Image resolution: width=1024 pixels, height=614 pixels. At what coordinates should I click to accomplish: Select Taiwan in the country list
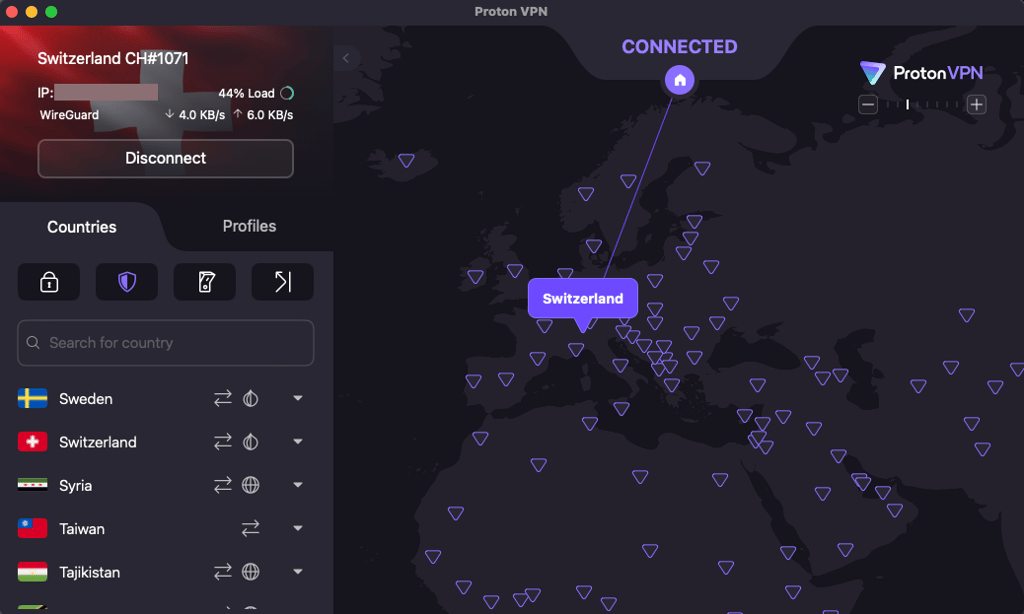(x=82, y=528)
